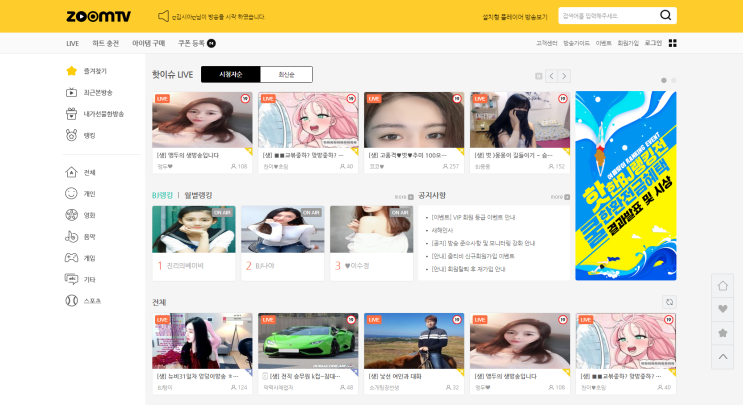Image resolution: width=743 pixels, height=405 pixels.
Task: Open 하트 충전 menu item
Action: pyautogui.click(x=105, y=43)
